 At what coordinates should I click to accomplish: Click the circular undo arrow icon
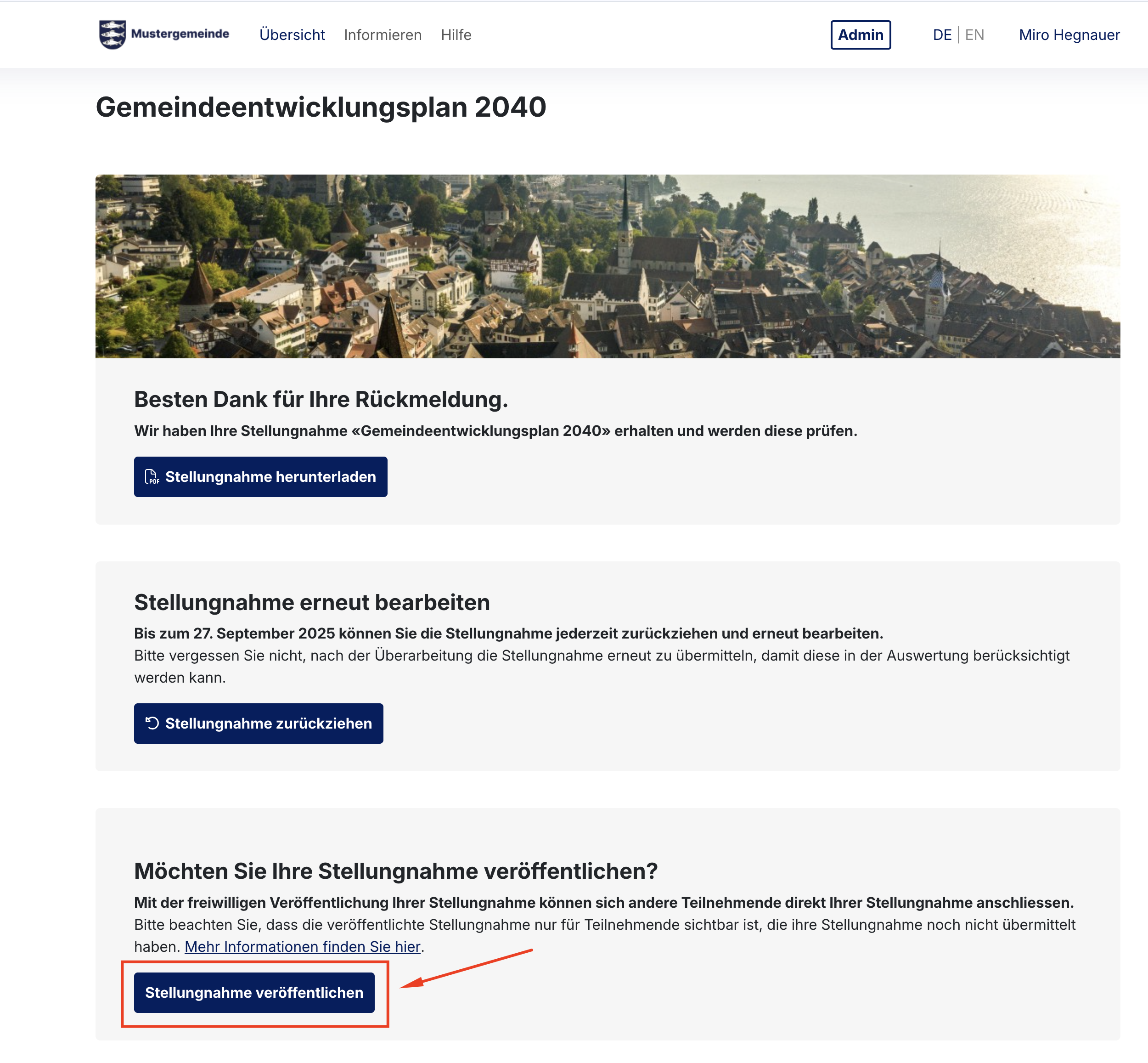[x=152, y=723]
